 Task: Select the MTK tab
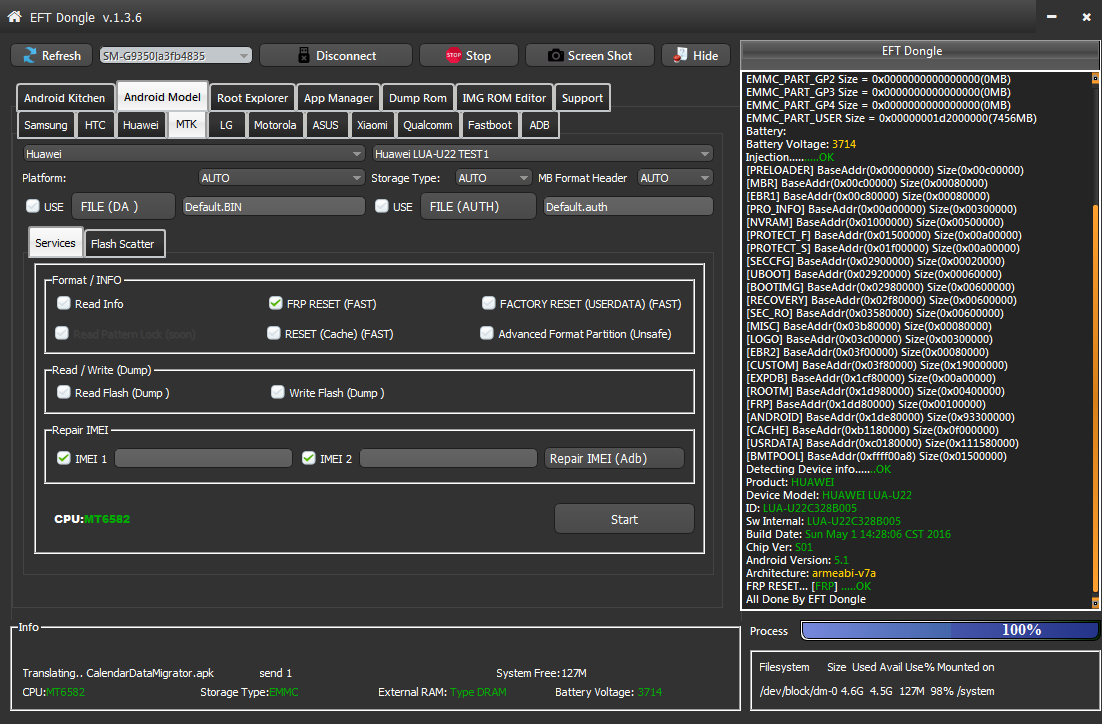(x=186, y=124)
